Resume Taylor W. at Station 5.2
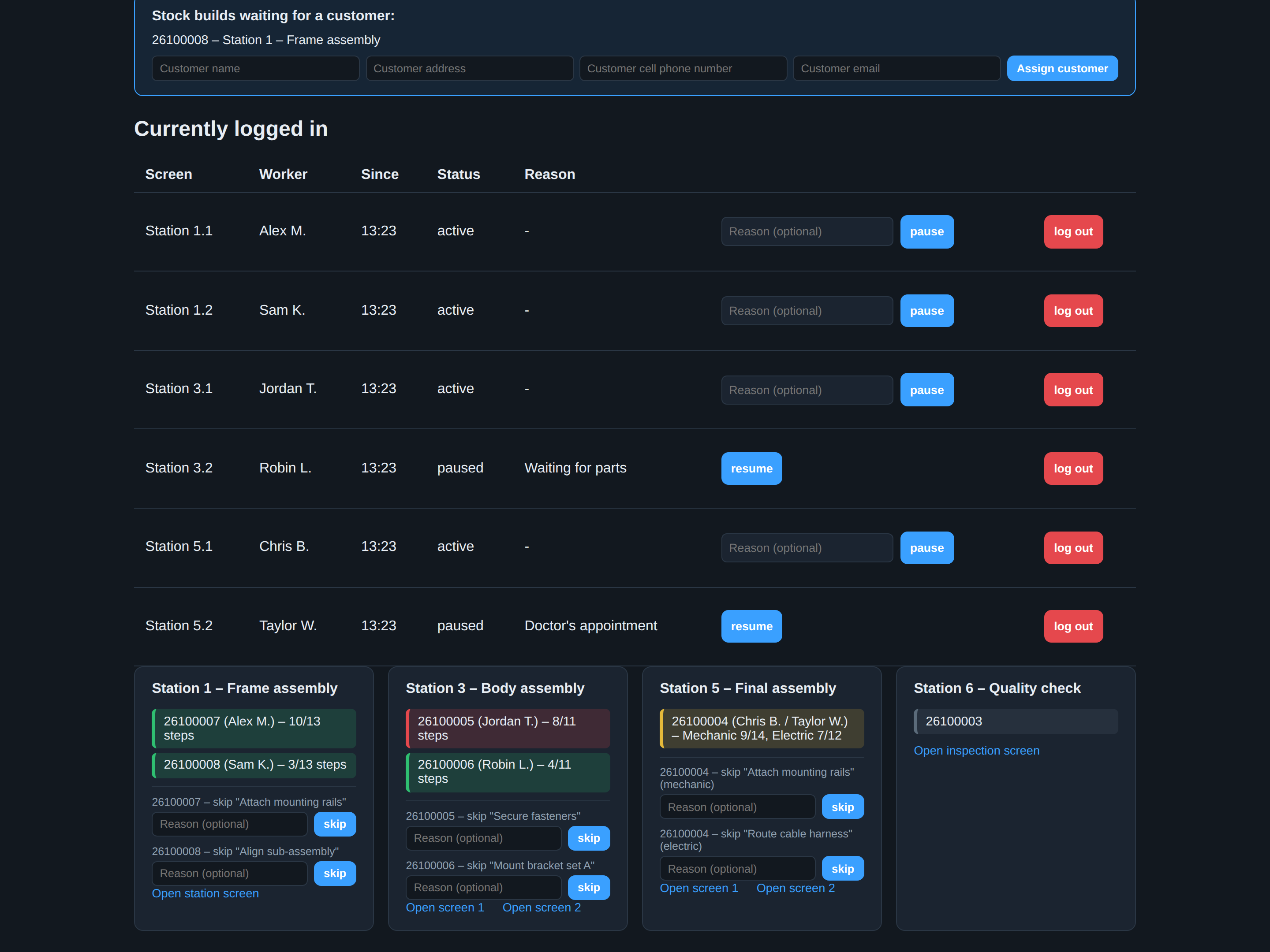 (x=751, y=627)
